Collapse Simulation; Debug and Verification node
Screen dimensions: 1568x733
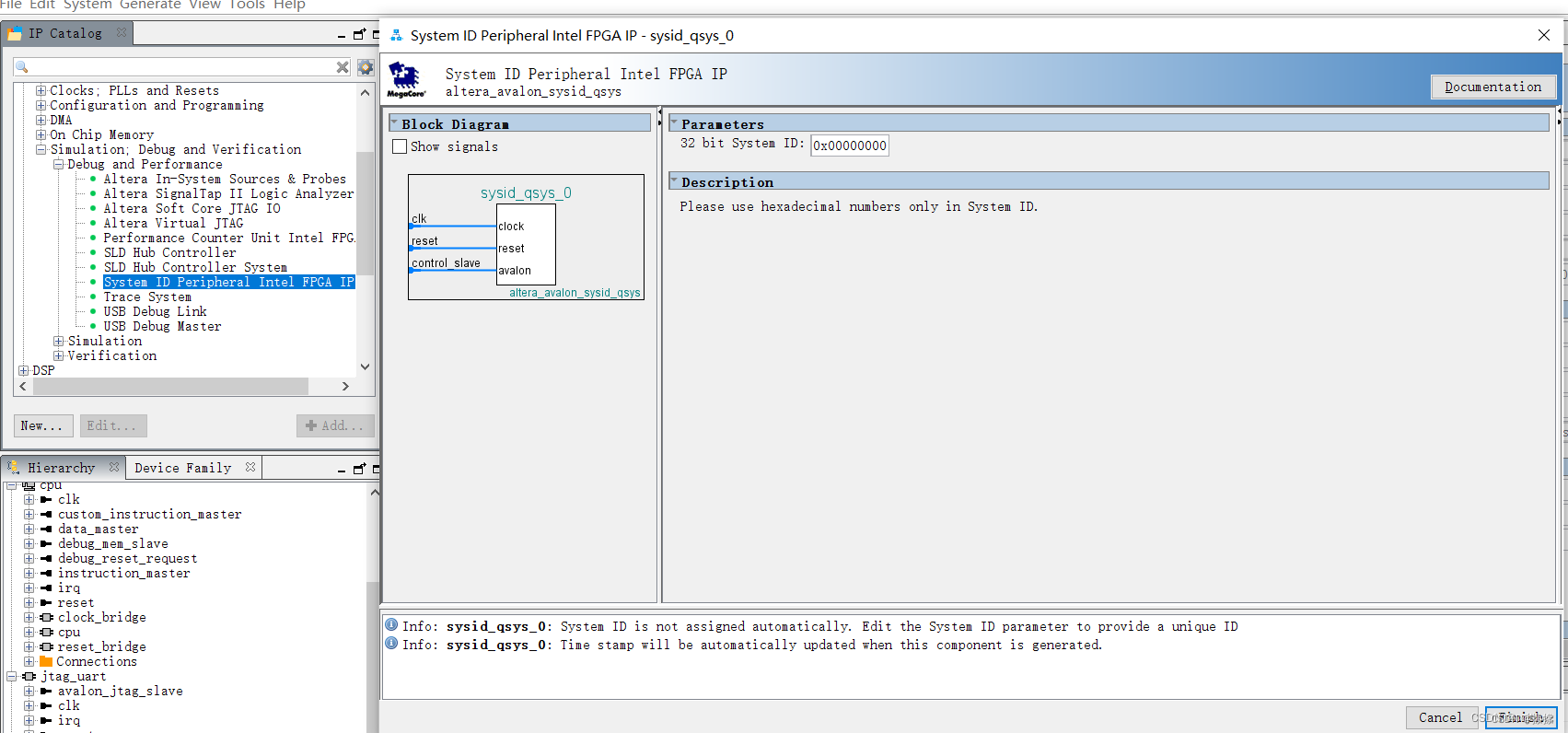point(41,149)
